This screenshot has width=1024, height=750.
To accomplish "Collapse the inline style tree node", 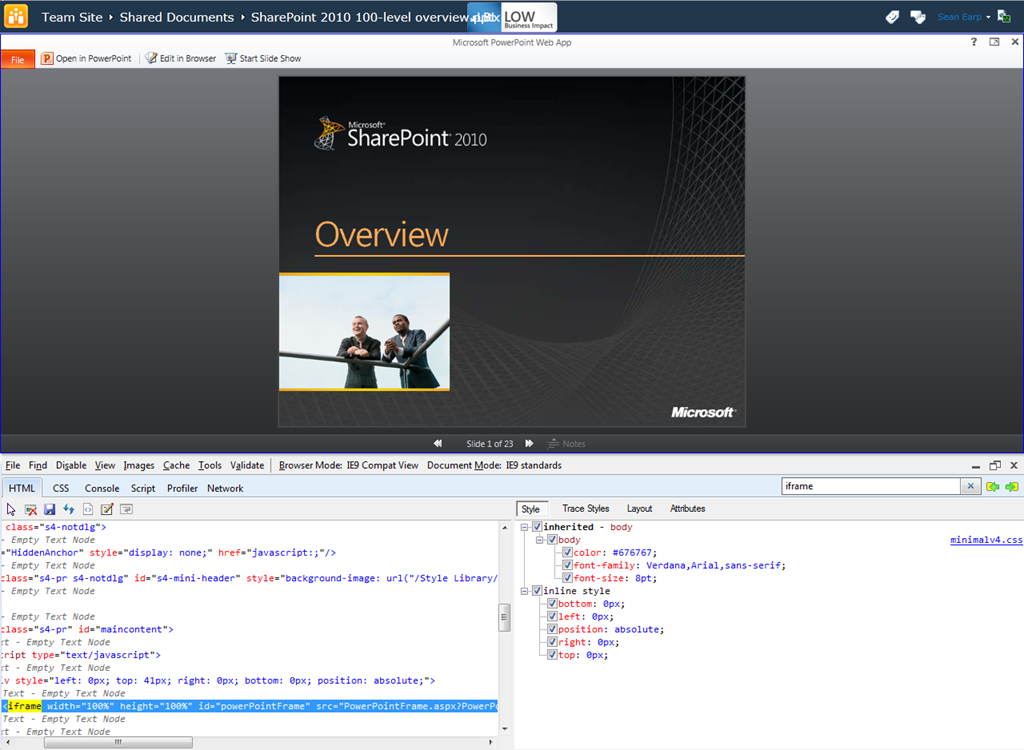I will pyautogui.click(x=524, y=591).
